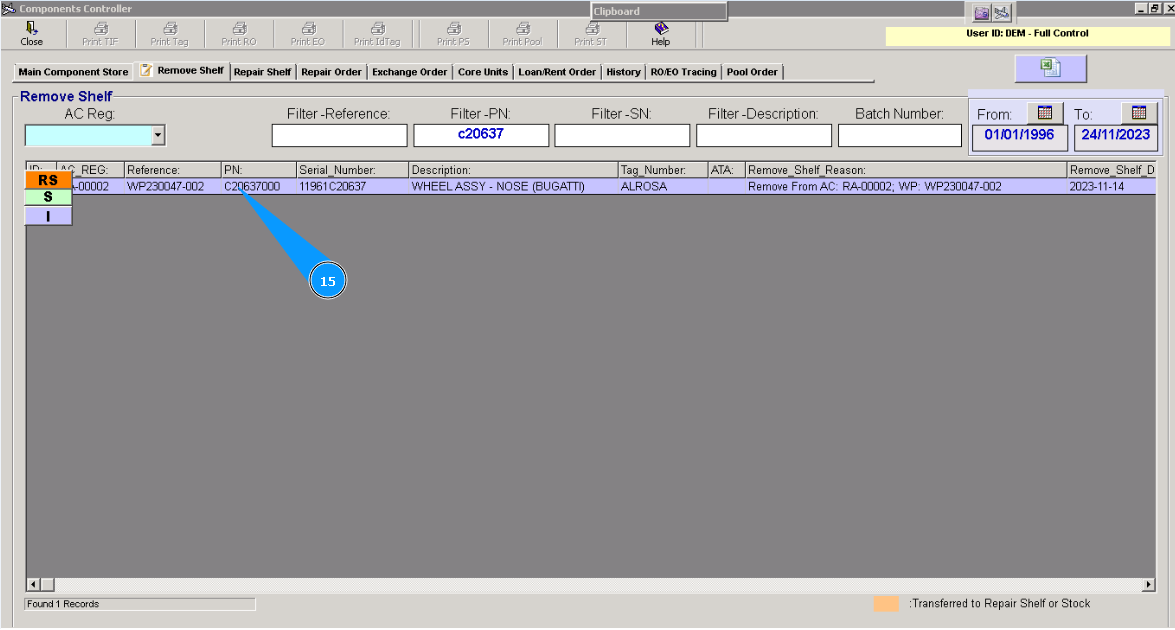Click the Filter-Reference input field
The width and height of the screenshot is (1175, 630).
339,136
